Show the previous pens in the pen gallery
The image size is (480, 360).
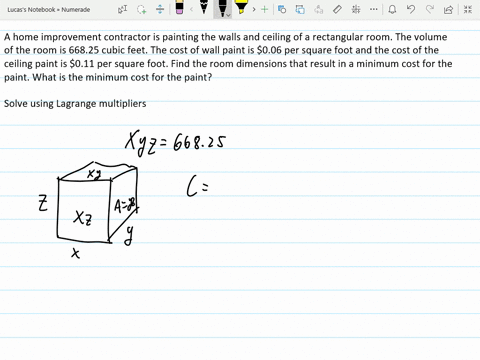[x=191, y=9]
